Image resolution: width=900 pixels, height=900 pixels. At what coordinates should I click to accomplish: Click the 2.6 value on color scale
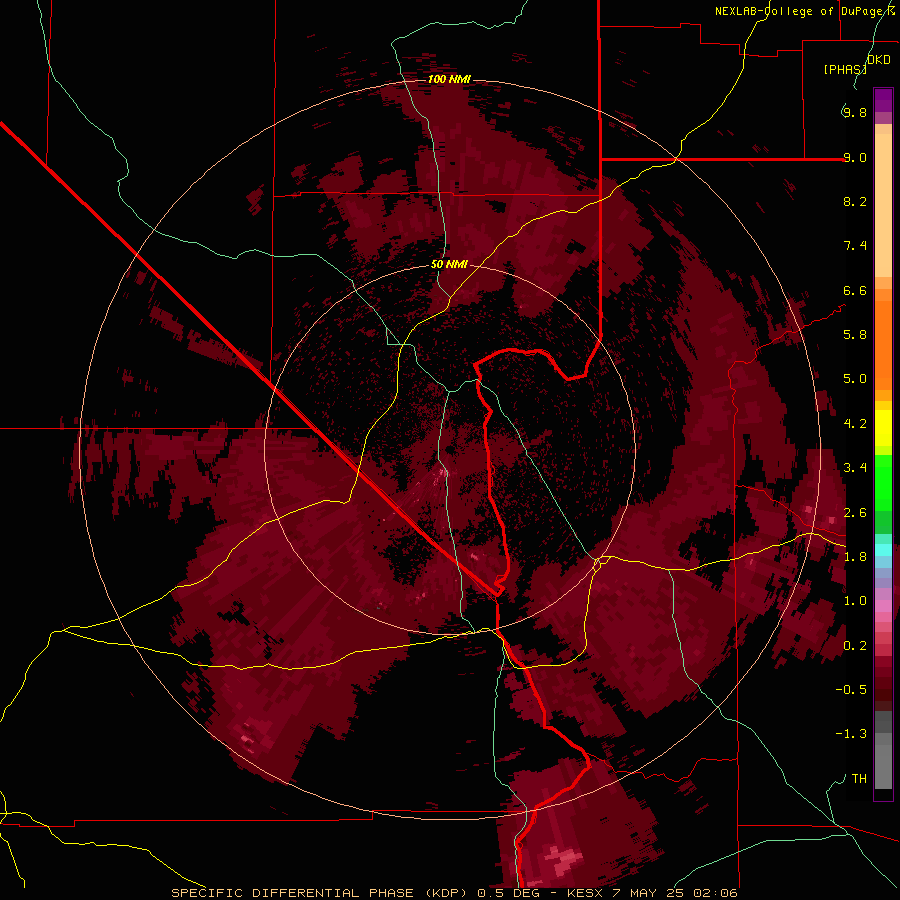click(x=855, y=513)
